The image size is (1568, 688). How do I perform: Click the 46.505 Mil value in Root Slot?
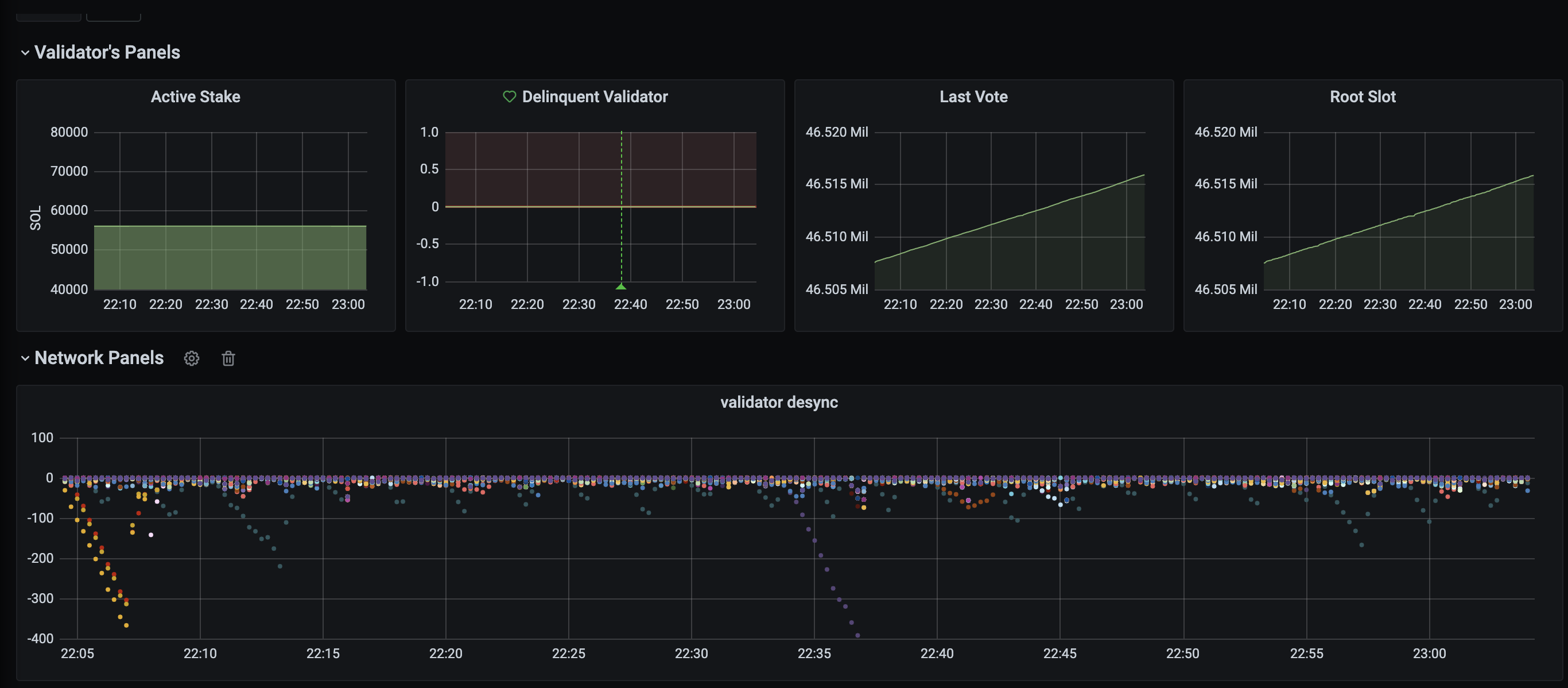coord(1225,289)
